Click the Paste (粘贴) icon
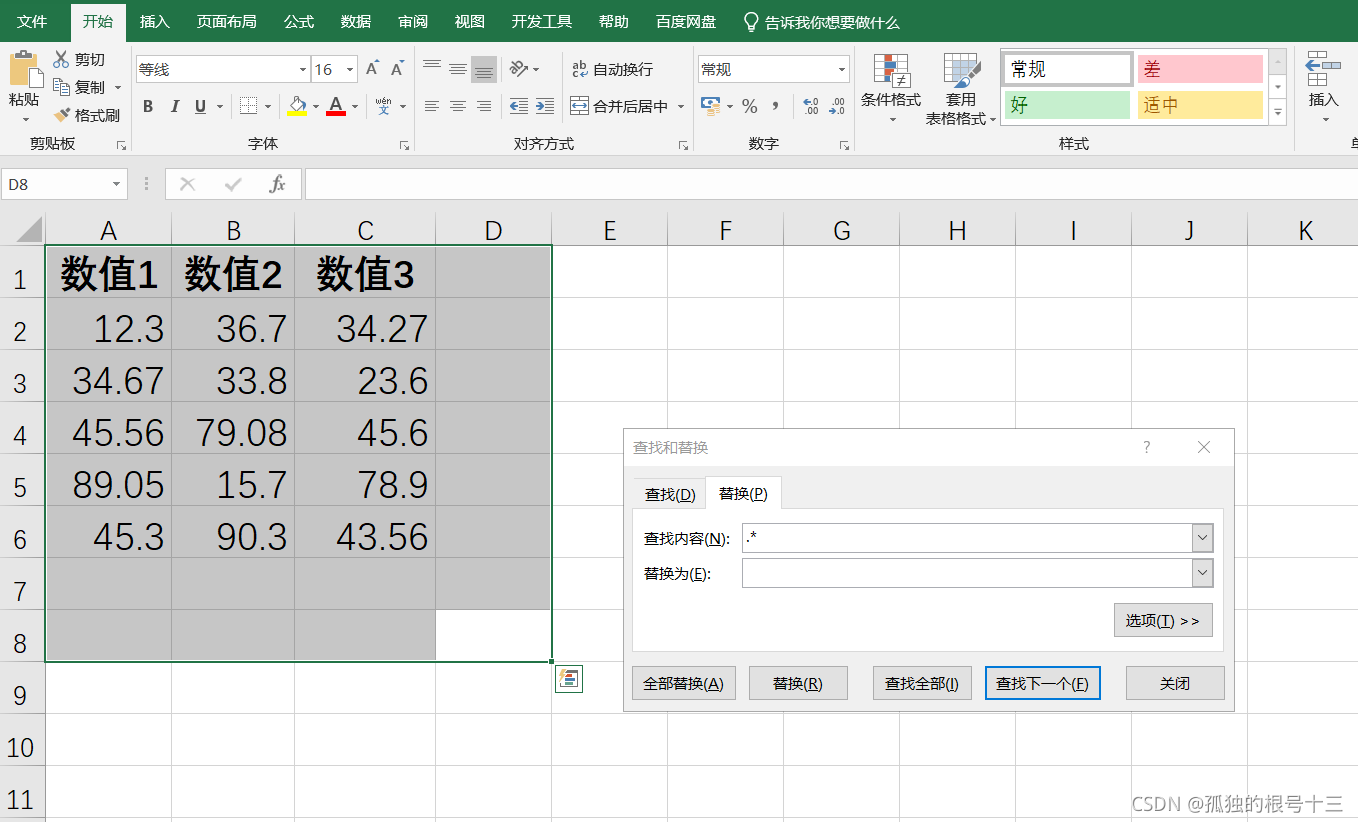The image size is (1358, 822). (25, 69)
